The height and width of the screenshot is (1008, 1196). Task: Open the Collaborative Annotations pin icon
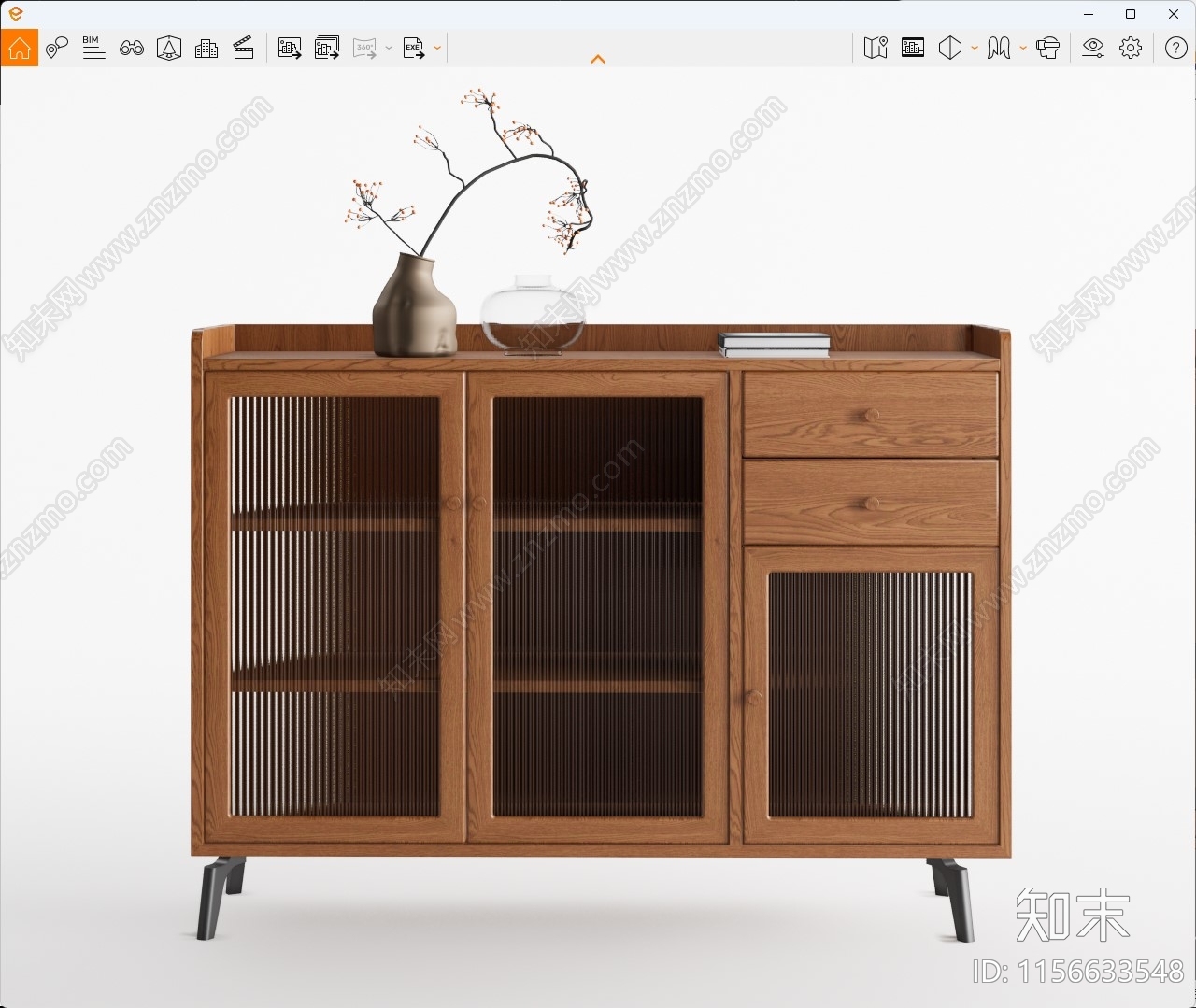57,48
